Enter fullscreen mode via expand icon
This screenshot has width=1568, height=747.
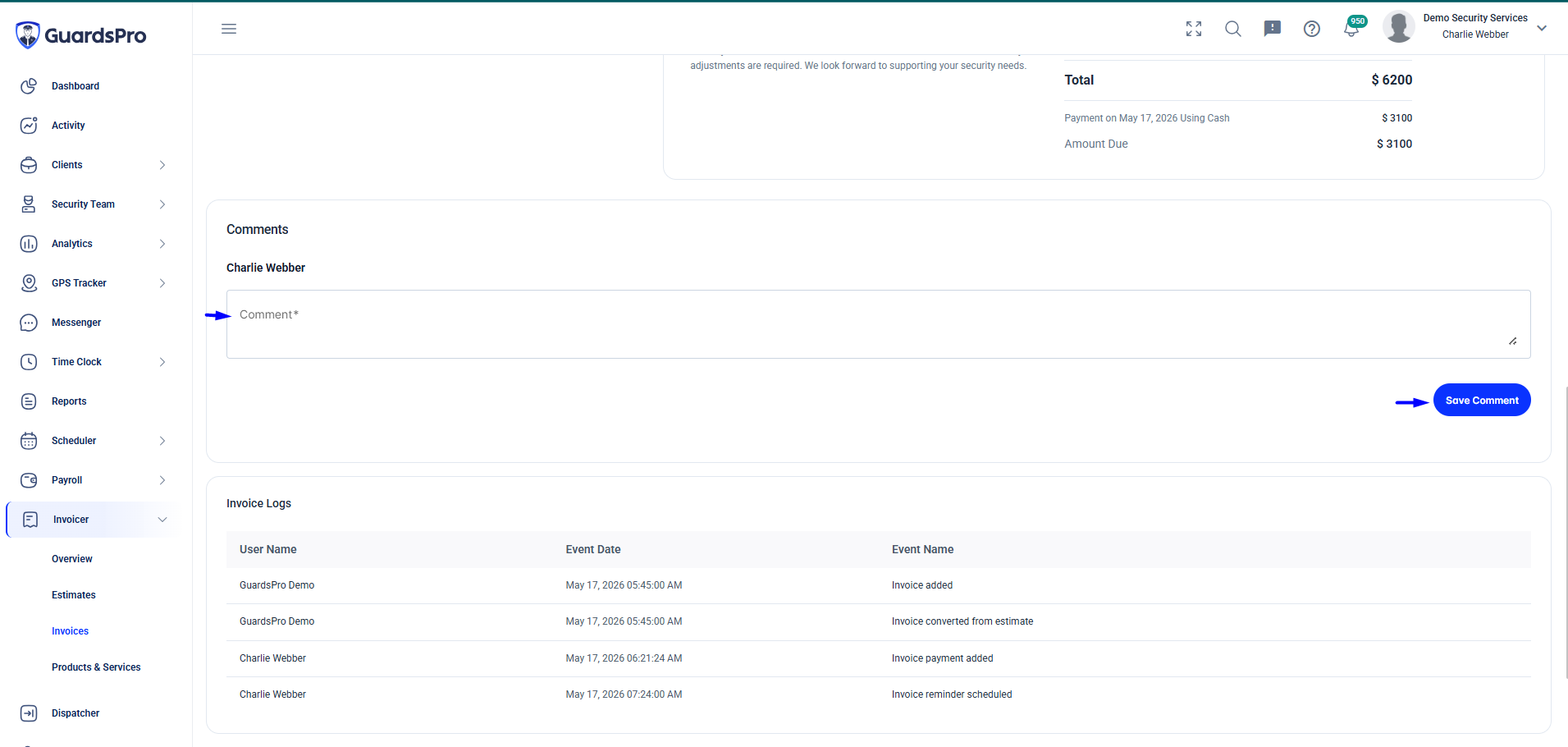pyautogui.click(x=1194, y=29)
